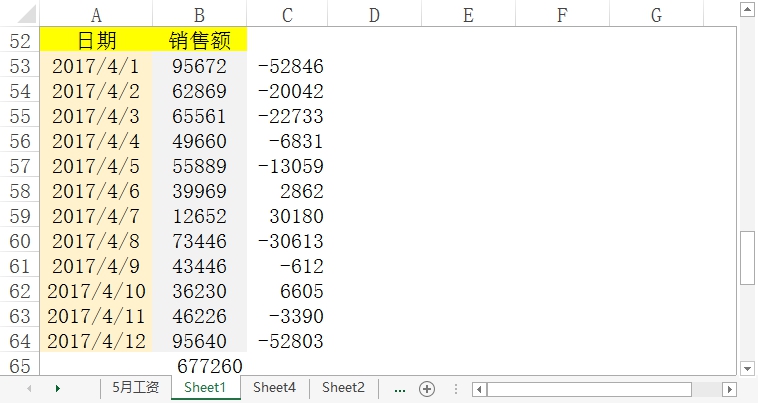The image size is (758, 403).
Task: Select sales cell 62869
Action: [x=200, y=90]
